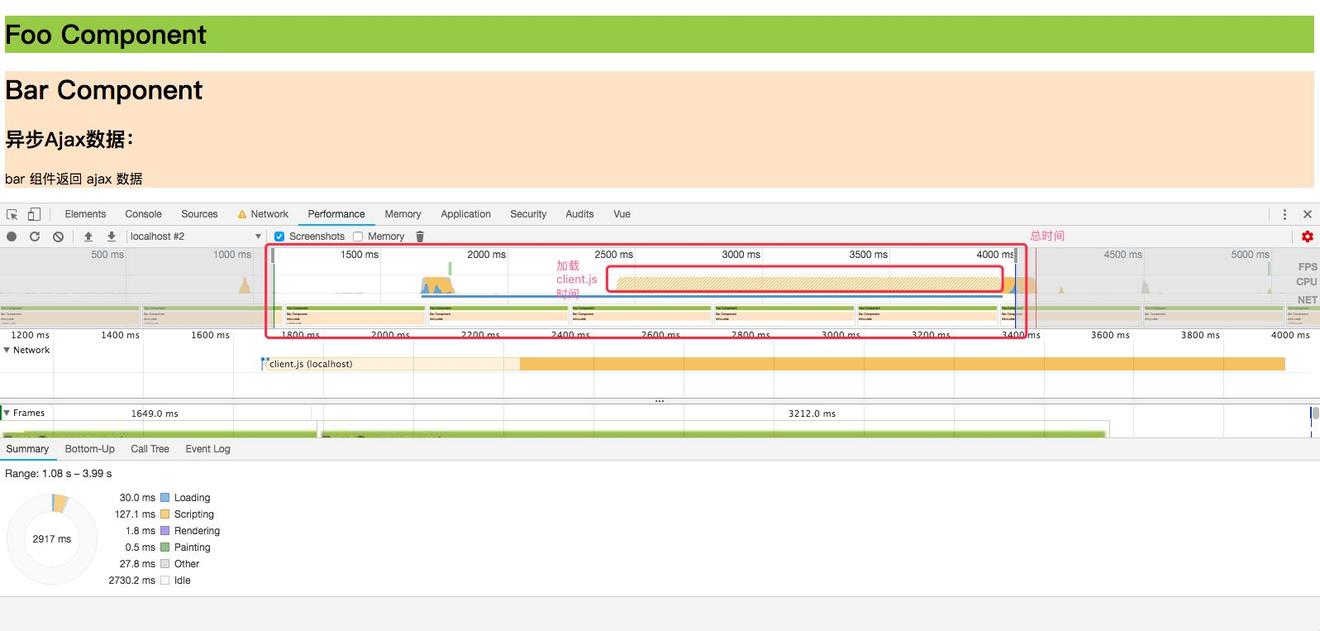Reload and profile using the refresh icon
This screenshot has height=631, width=1320.
pos(34,236)
